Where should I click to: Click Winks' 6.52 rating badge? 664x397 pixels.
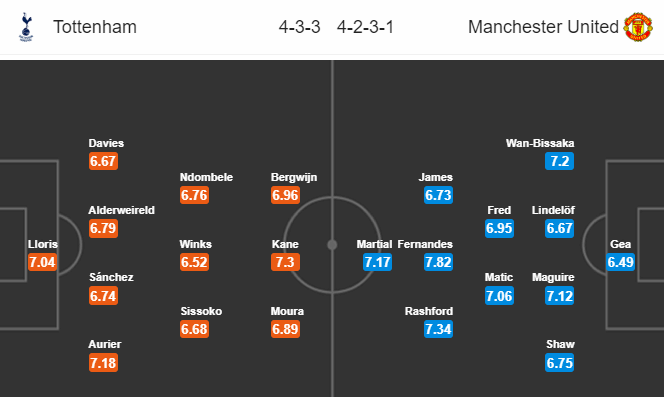pyautogui.click(x=194, y=262)
